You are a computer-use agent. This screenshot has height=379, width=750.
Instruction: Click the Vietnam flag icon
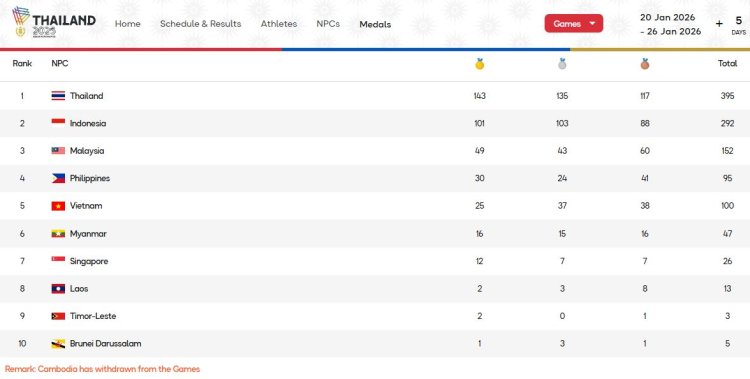coord(58,206)
